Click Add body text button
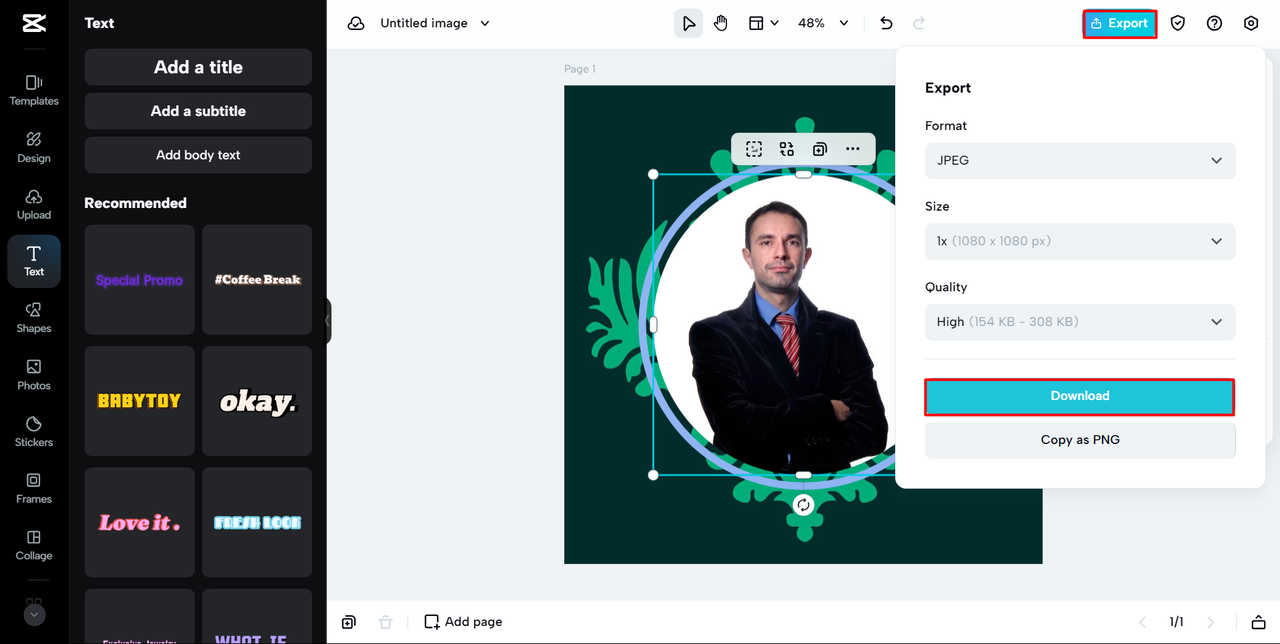This screenshot has height=644, width=1280. coord(198,155)
